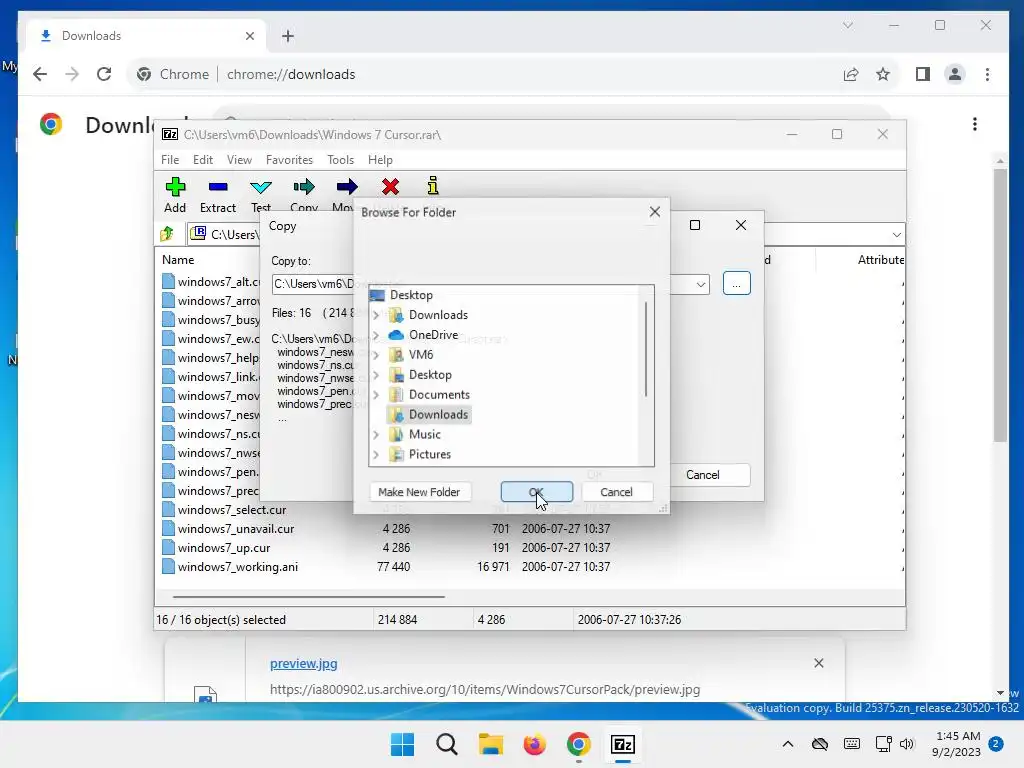This screenshot has width=1024, height=768.
Task: Switch to 7-Zip in the taskbar
Action: pos(622,744)
